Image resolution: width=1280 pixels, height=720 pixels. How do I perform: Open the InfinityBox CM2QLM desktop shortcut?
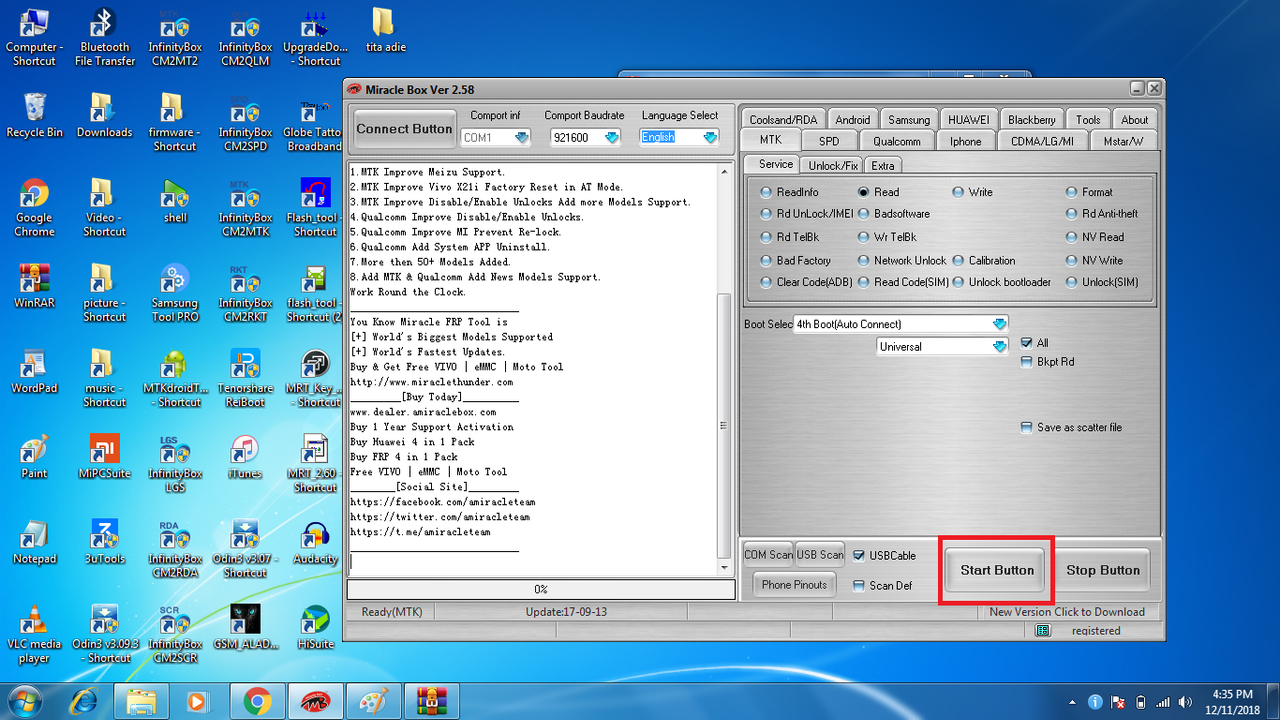click(245, 38)
